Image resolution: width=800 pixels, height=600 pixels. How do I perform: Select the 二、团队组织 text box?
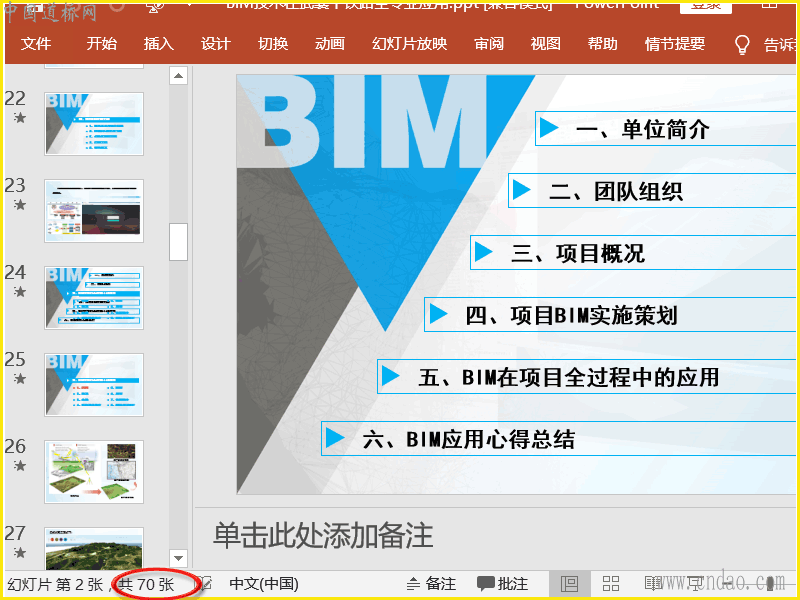[652, 190]
